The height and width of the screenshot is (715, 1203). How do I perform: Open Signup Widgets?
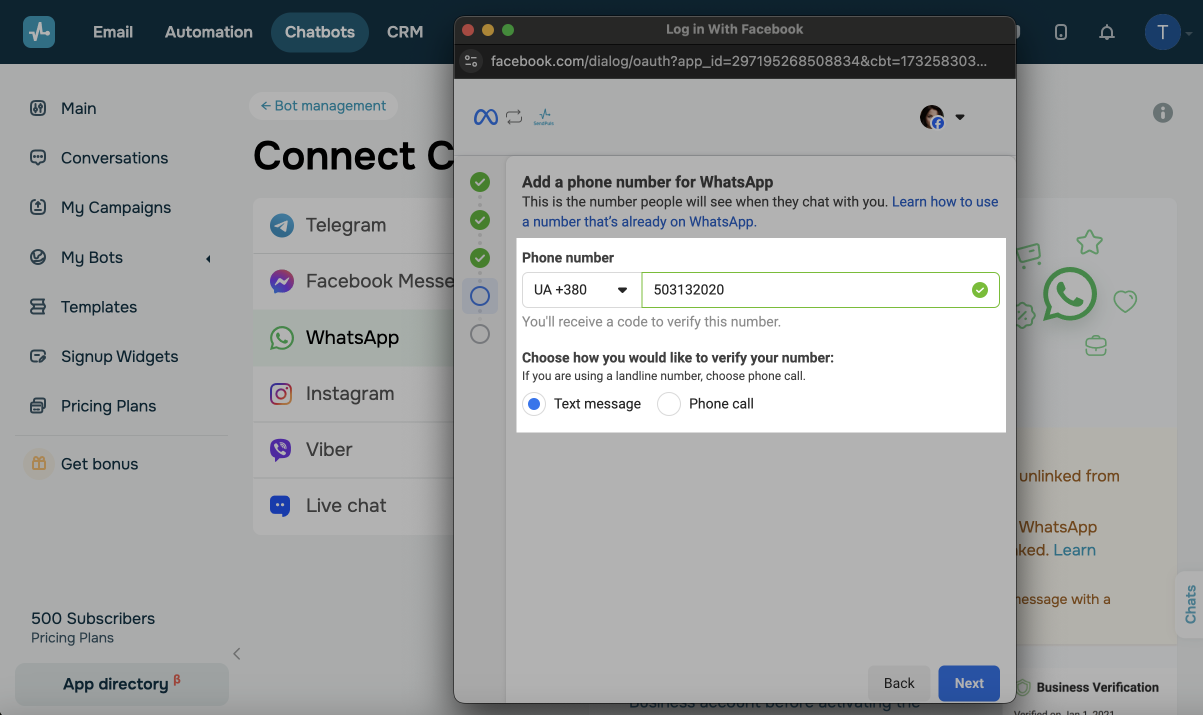coord(121,356)
